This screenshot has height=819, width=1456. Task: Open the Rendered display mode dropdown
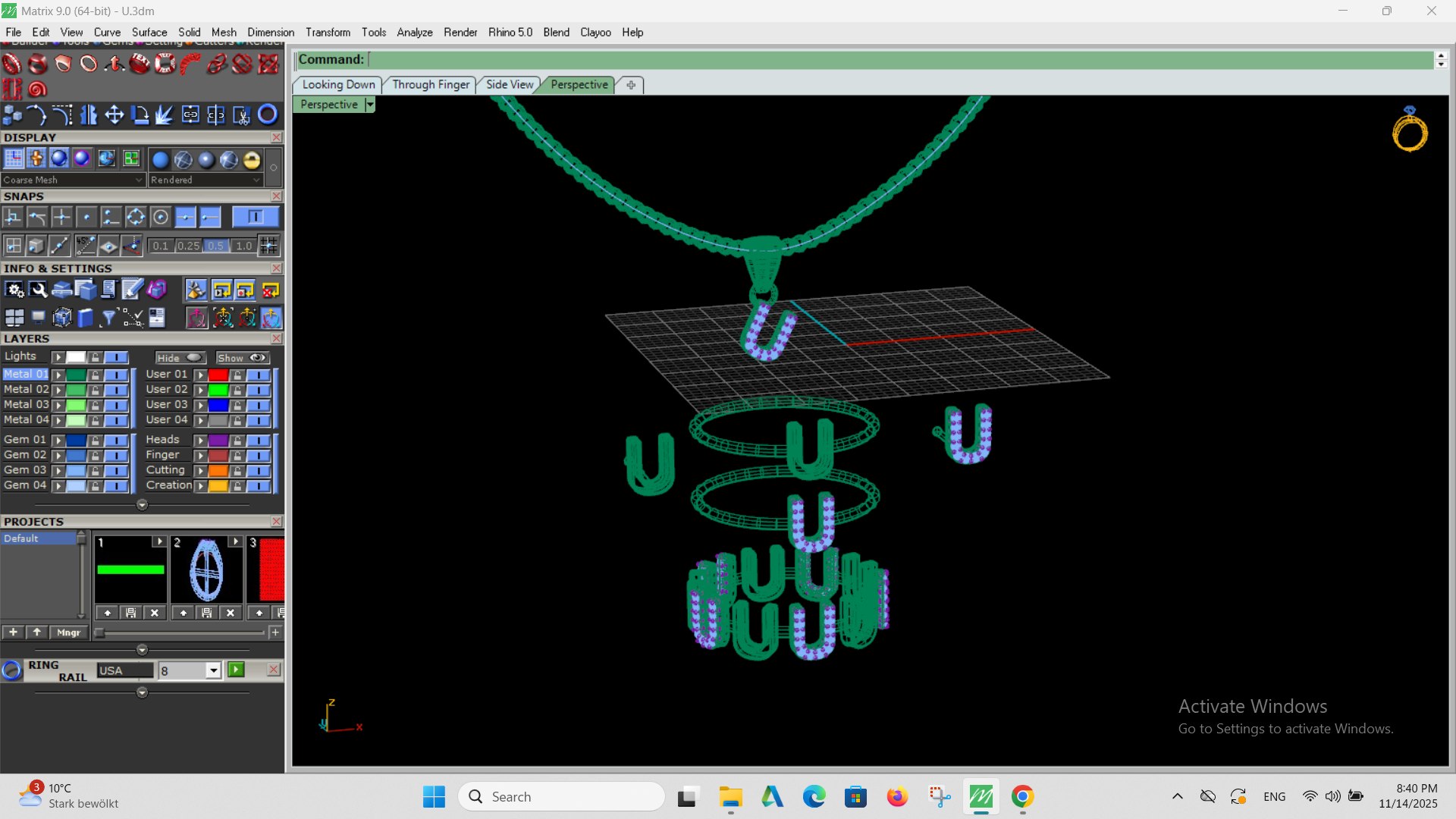(205, 180)
